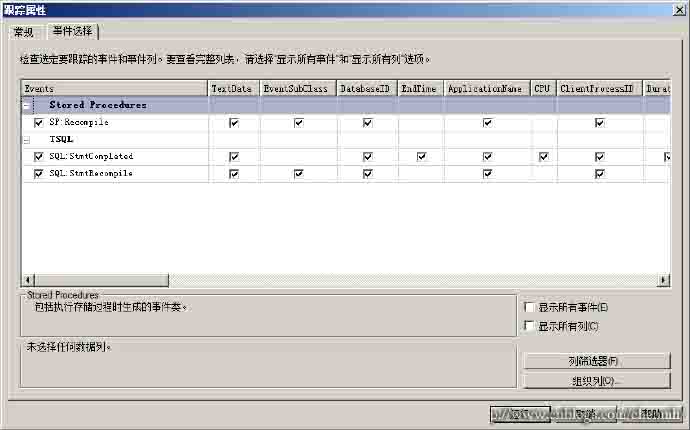Collapse the TSQL event group
Image resolution: width=690 pixels, height=430 pixels.
point(26,140)
